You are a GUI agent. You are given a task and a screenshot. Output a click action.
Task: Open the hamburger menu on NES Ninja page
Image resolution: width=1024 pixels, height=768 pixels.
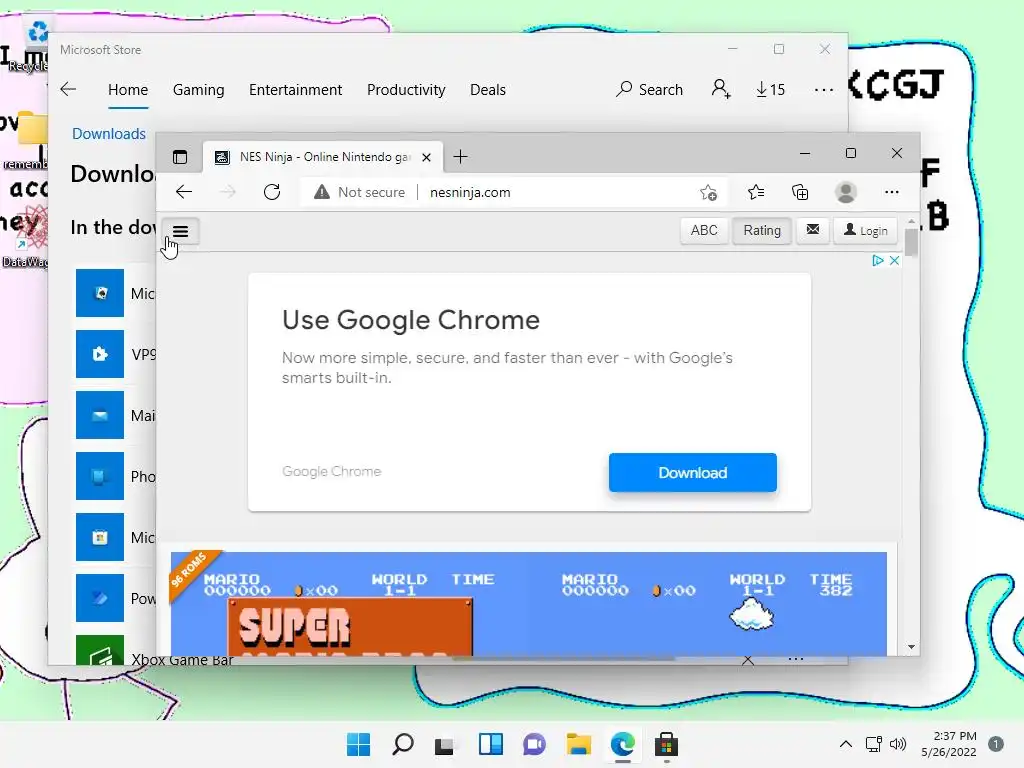(x=181, y=231)
